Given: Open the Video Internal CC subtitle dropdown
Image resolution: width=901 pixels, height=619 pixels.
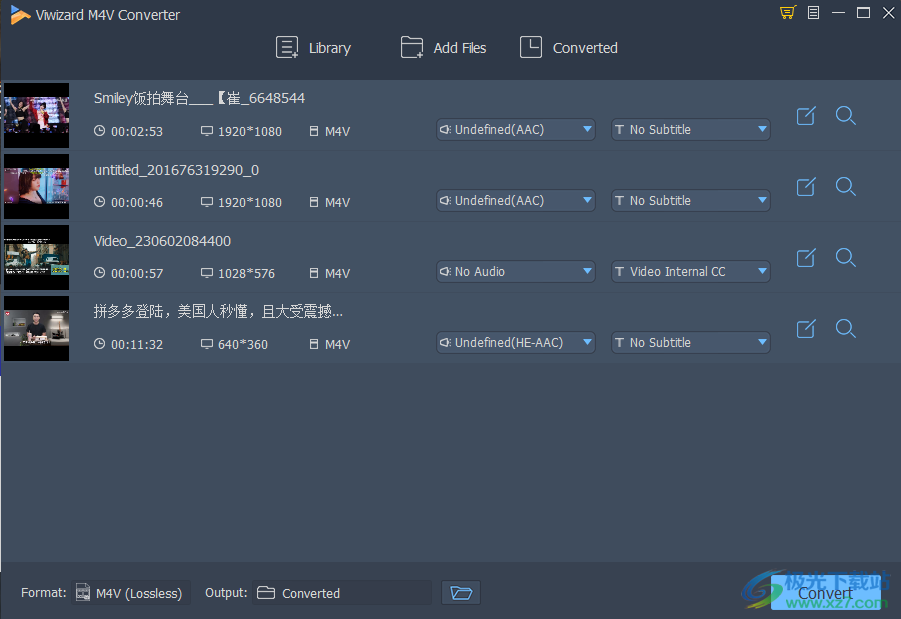Looking at the screenshot, I should point(690,271).
